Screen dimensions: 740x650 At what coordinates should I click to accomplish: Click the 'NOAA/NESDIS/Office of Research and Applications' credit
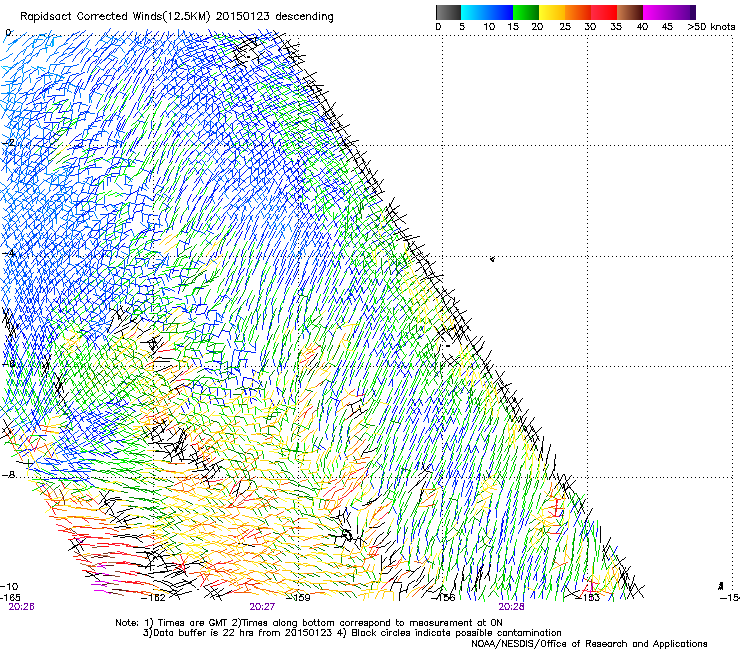589,644
